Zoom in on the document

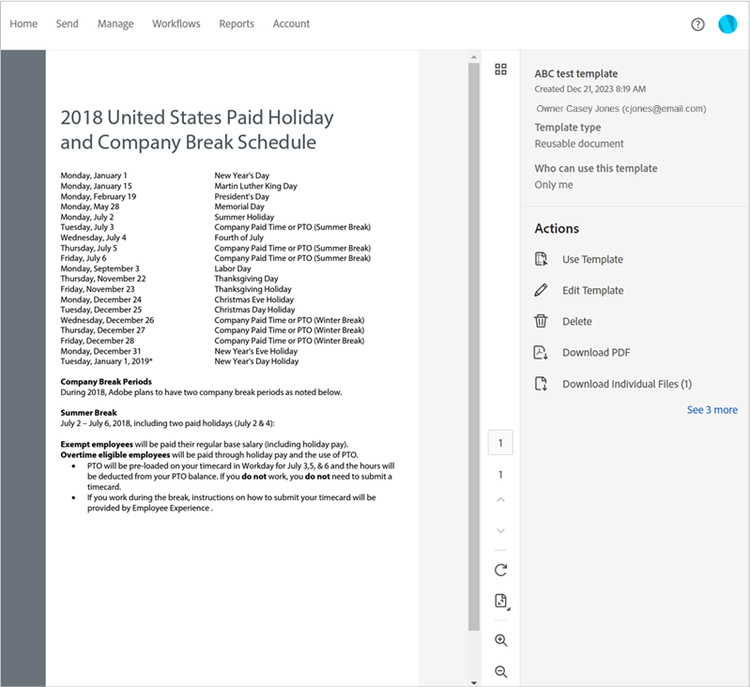coord(501,640)
